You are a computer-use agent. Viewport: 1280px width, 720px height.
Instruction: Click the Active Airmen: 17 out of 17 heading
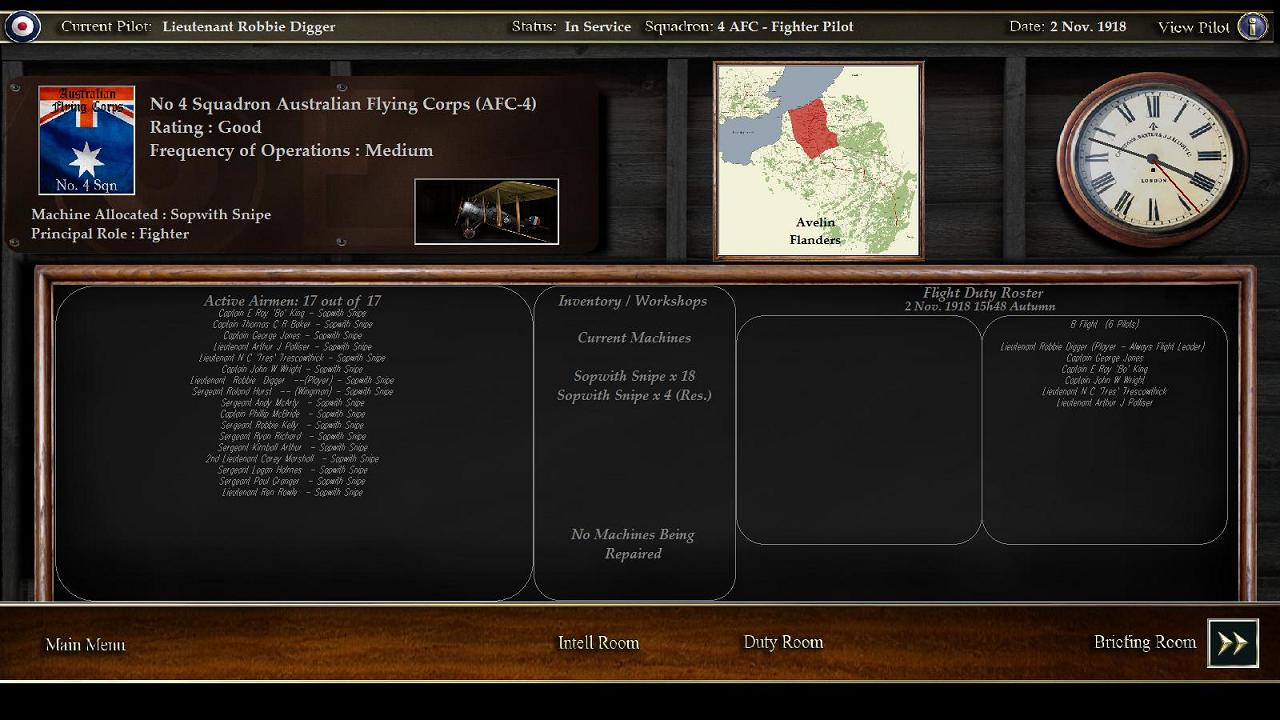click(292, 301)
